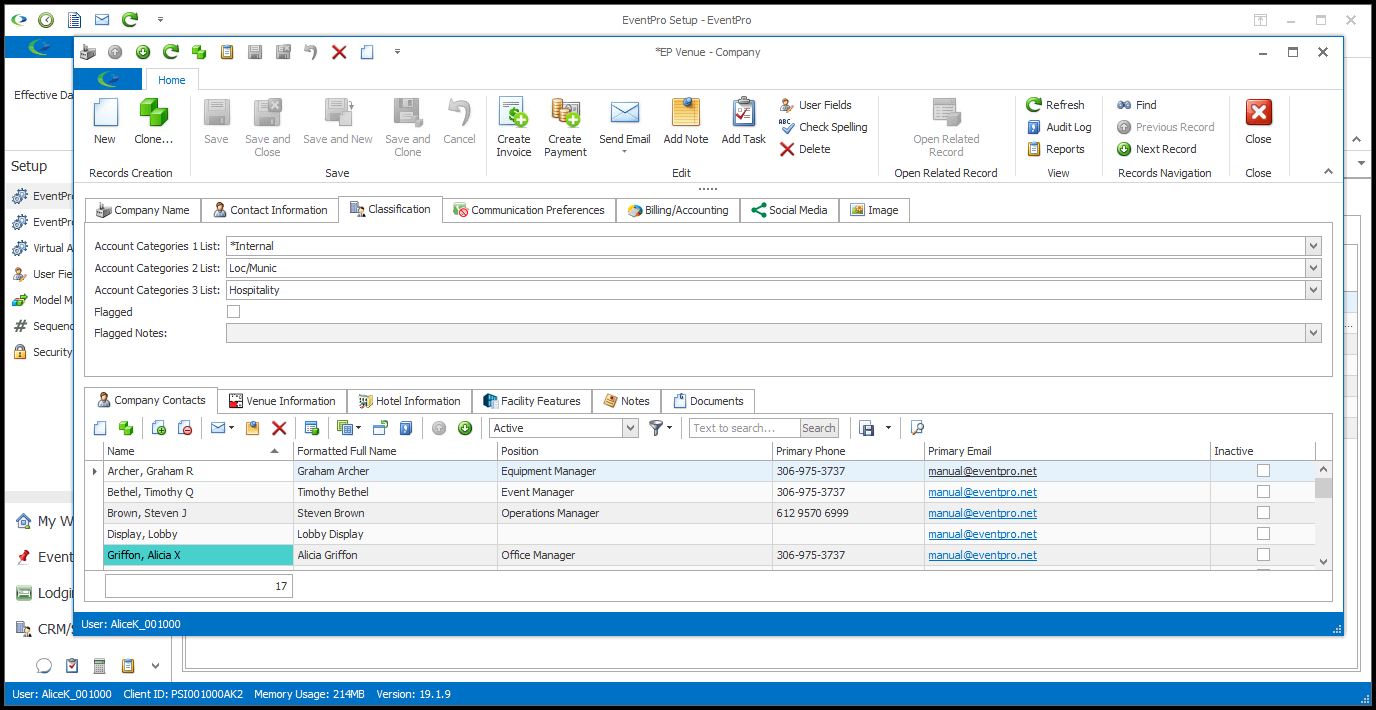Click the contacts grid vertical scrollbar thumb

[1323, 488]
